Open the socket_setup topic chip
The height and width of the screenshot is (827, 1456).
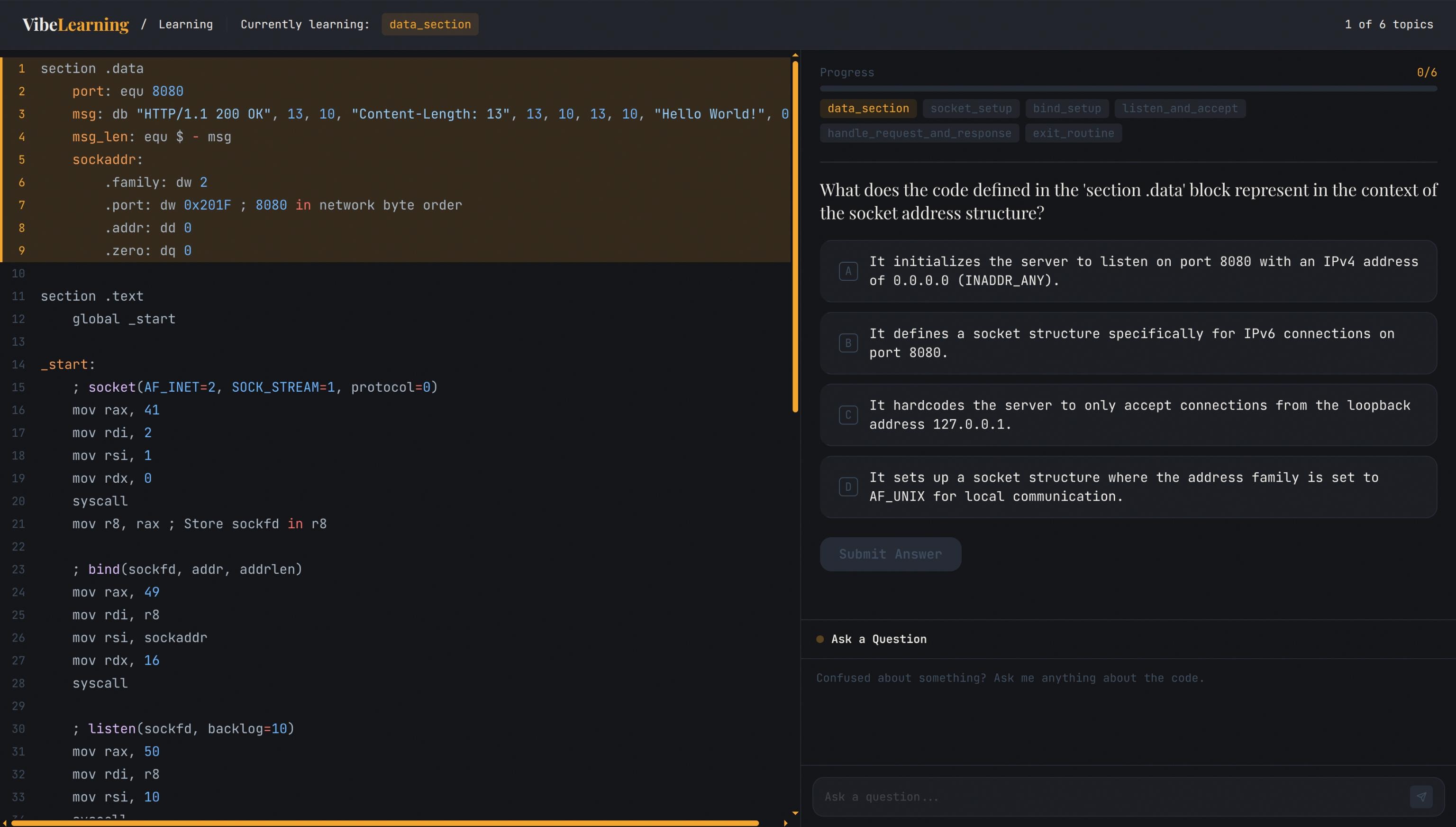971,109
